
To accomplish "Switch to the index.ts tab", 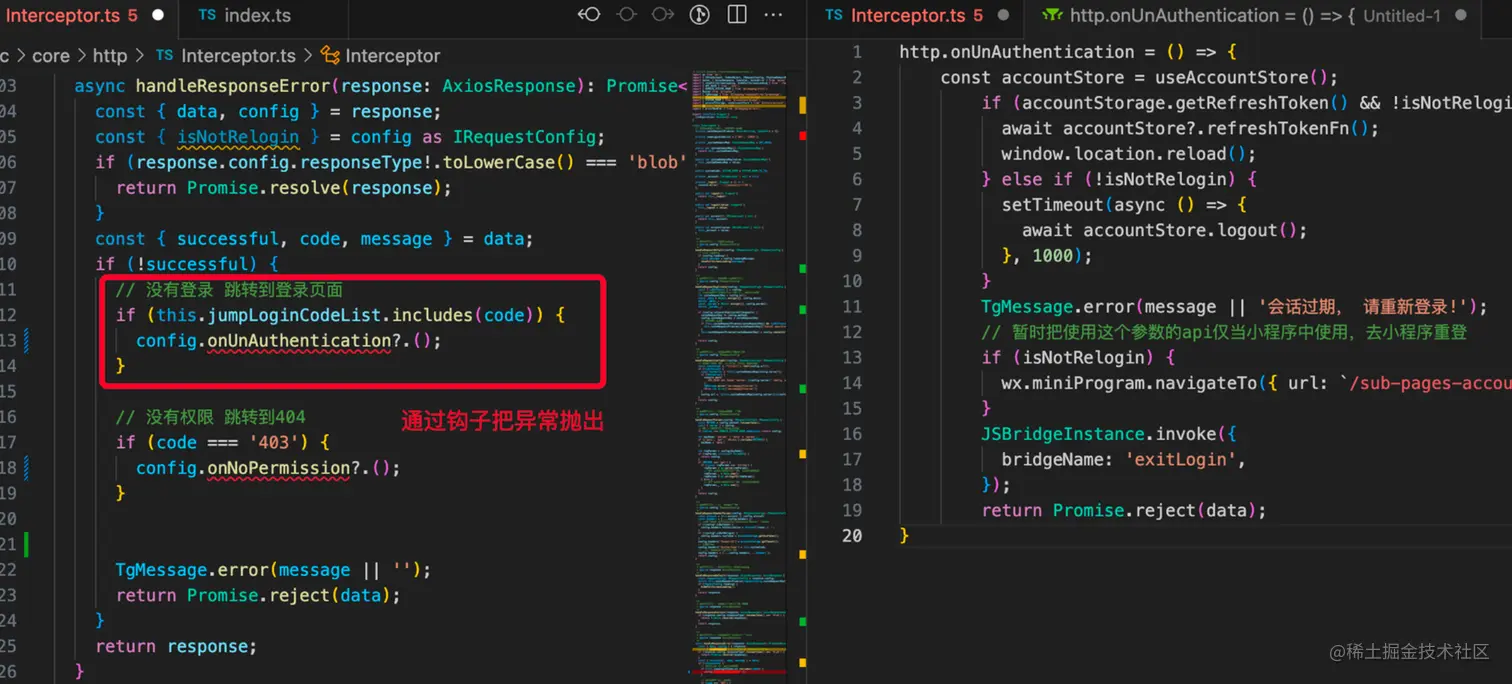I will [x=257, y=16].
